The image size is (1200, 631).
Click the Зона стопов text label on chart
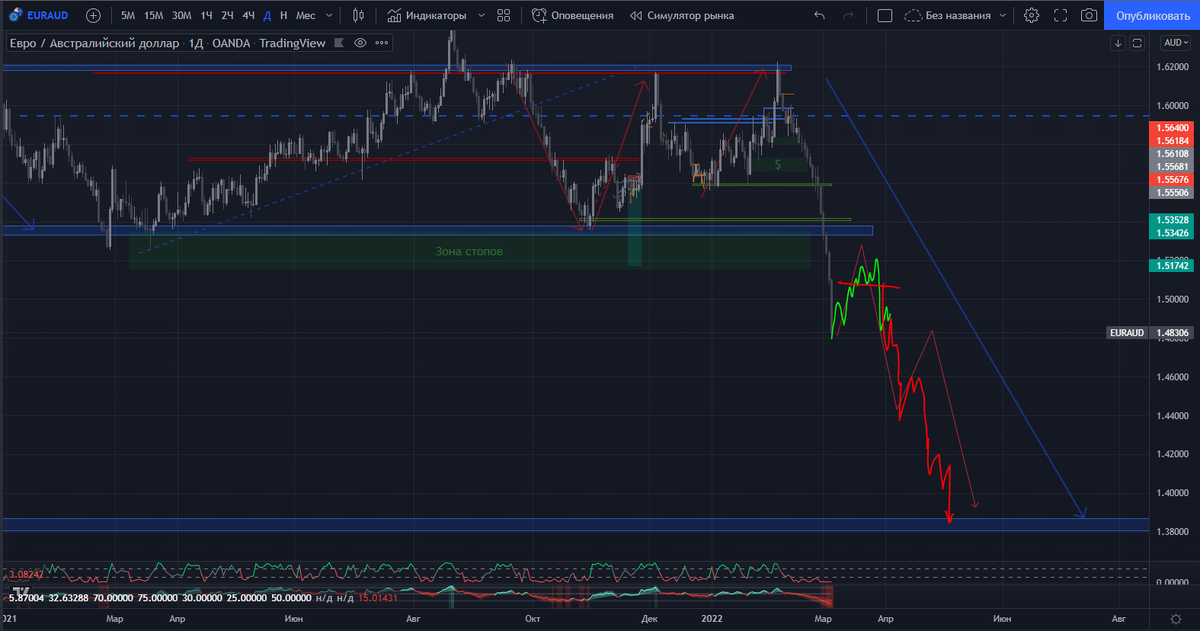(x=469, y=251)
